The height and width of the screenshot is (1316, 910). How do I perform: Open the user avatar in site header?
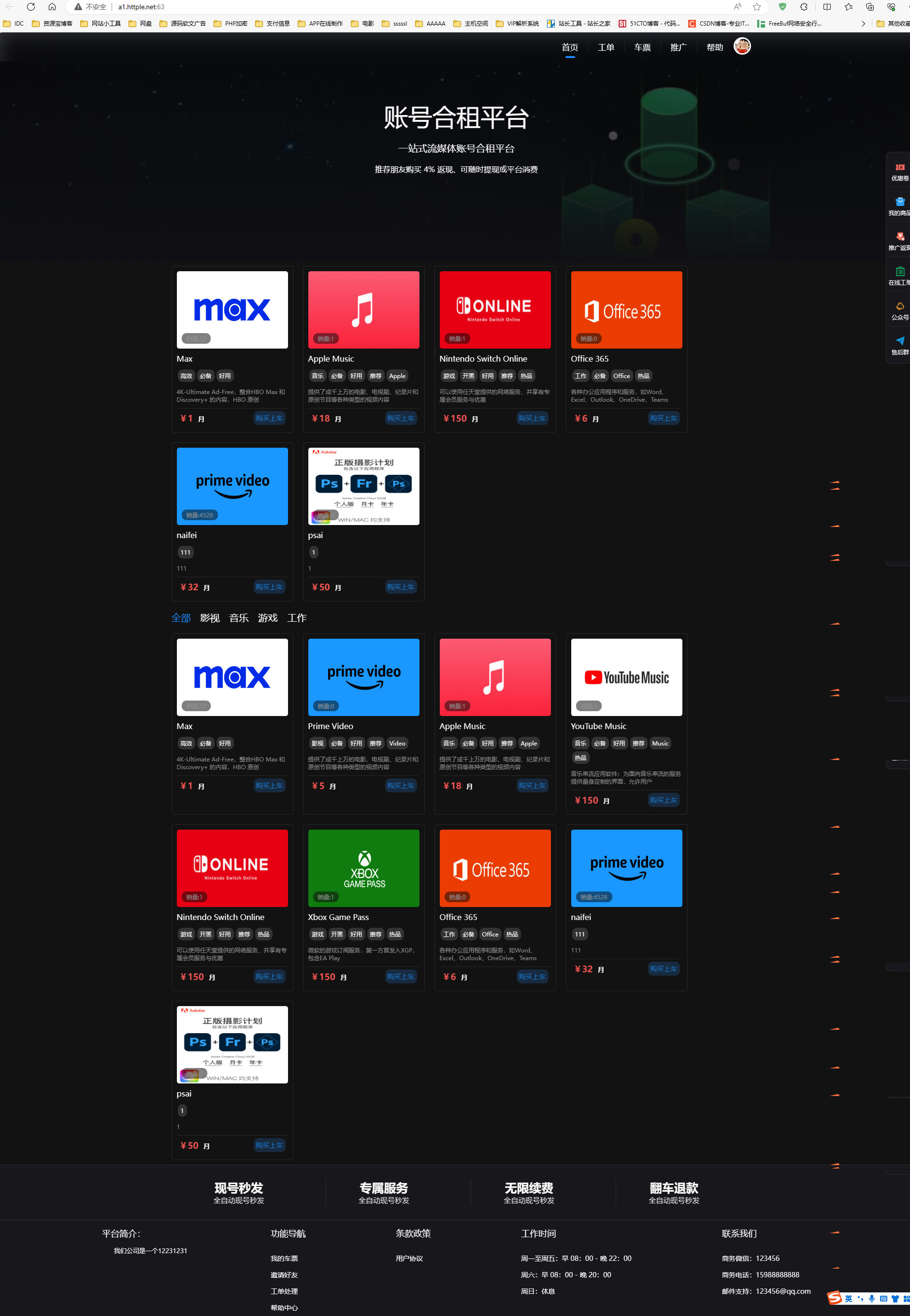tap(742, 46)
